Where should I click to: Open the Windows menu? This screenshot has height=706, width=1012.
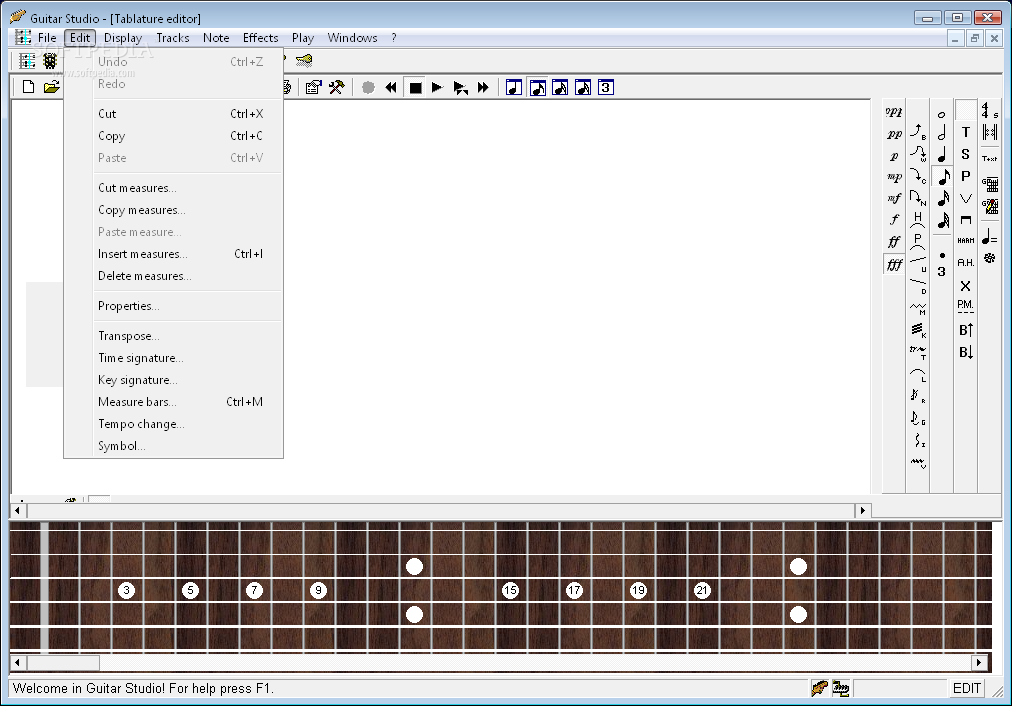point(352,38)
